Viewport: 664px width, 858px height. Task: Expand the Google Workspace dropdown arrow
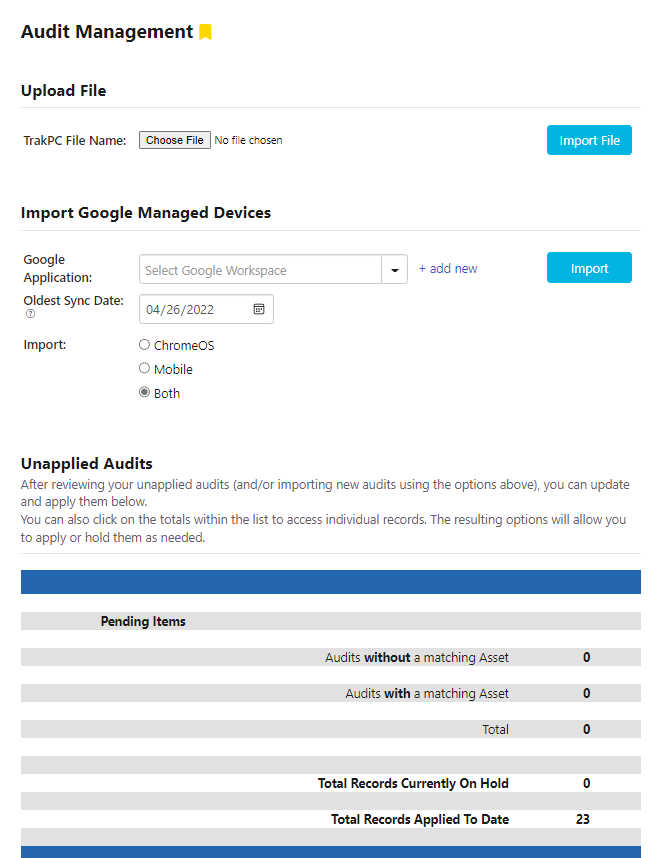click(394, 270)
